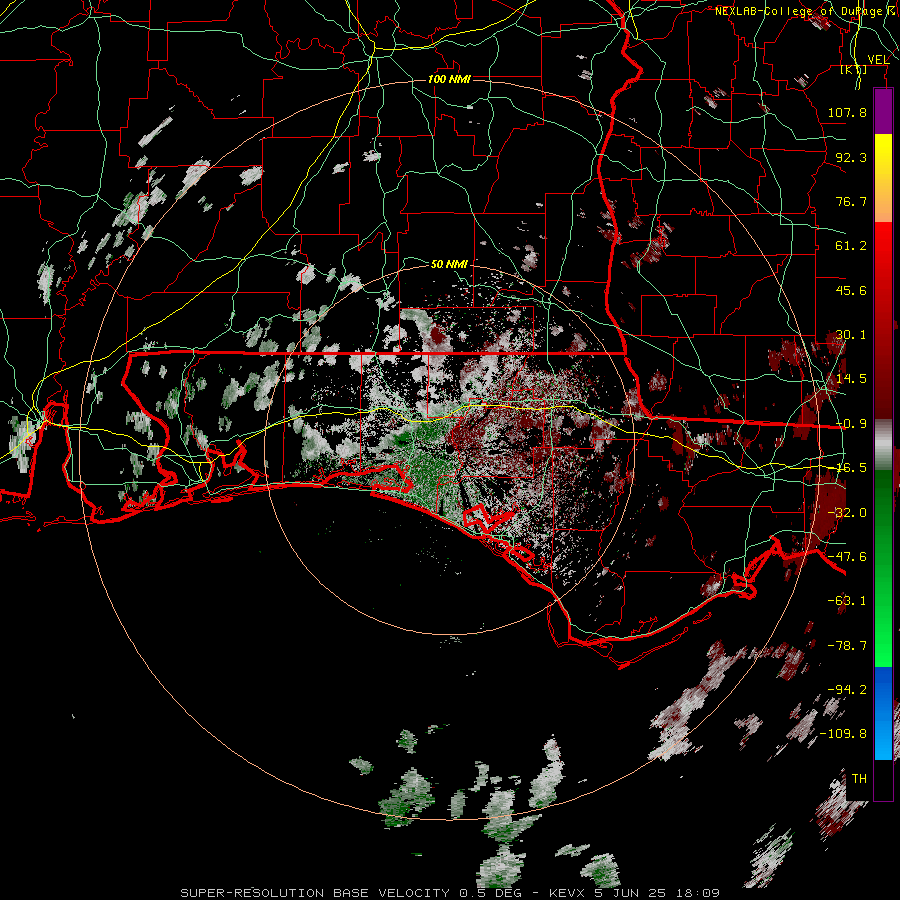
Task: Select the 14.5 scale value
Action: (851, 379)
